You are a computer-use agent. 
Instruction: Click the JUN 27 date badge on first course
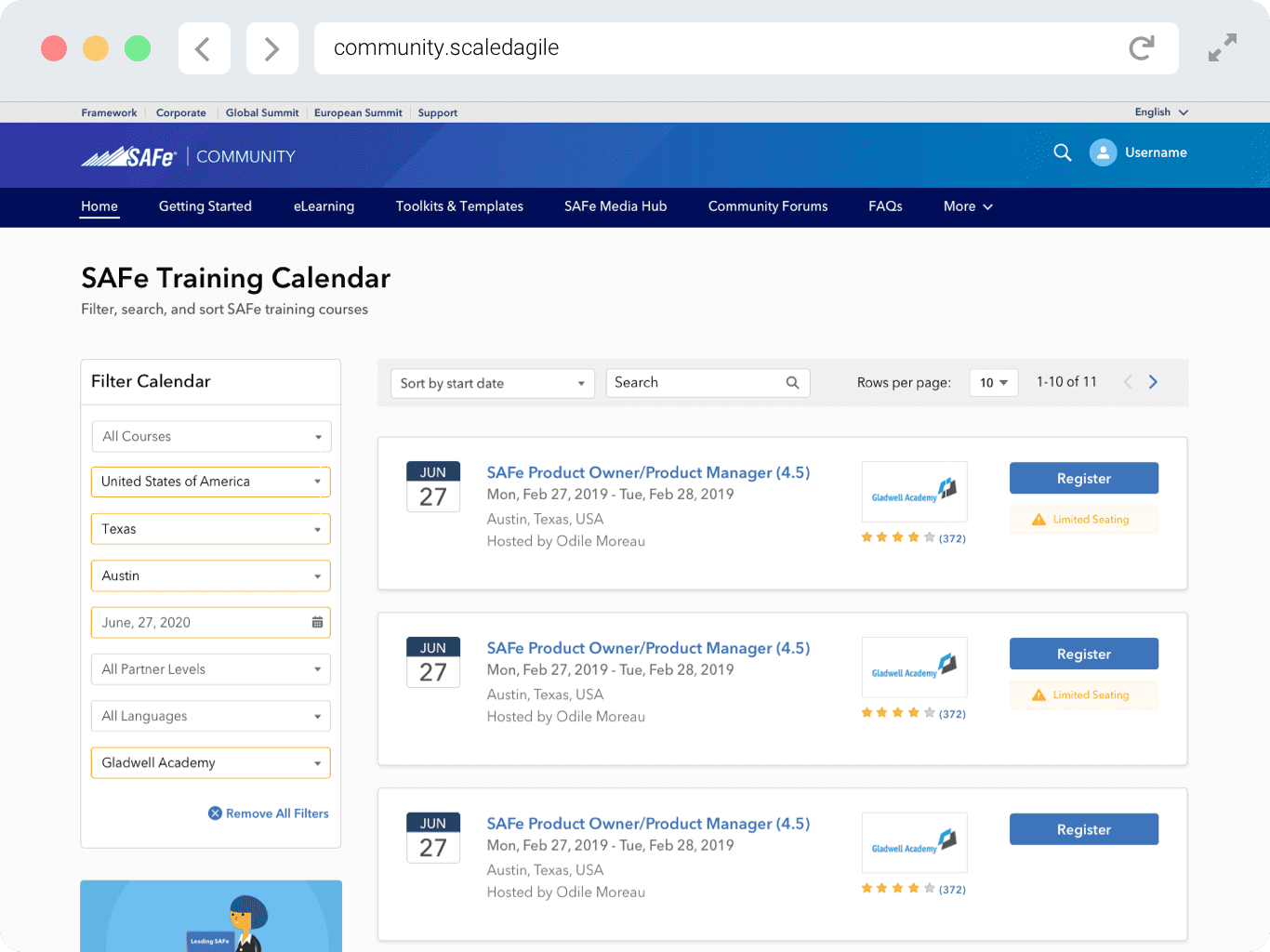pos(433,486)
